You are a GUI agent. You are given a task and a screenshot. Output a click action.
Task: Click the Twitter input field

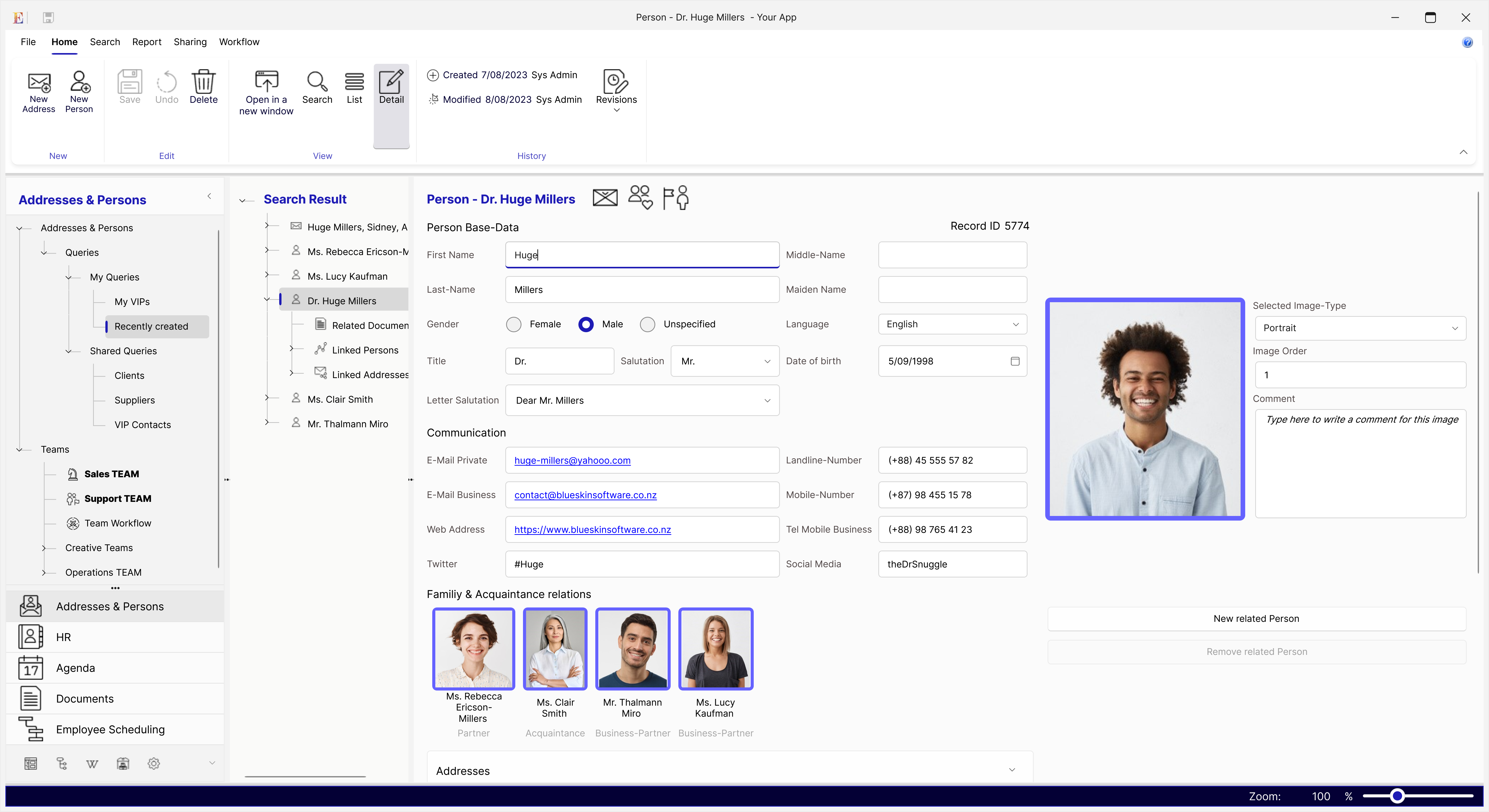click(642, 564)
